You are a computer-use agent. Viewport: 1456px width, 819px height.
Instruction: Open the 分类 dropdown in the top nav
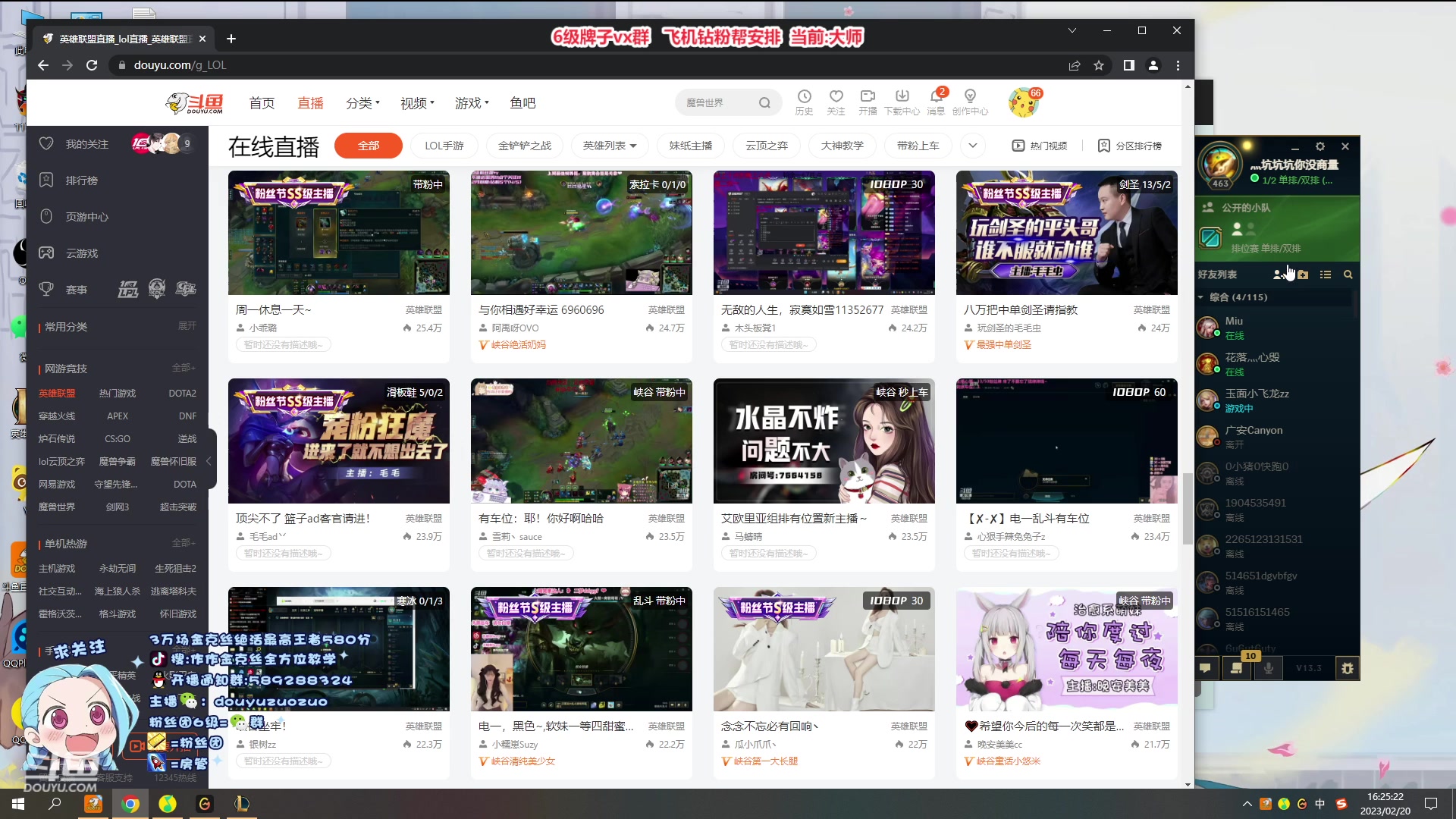click(x=362, y=103)
